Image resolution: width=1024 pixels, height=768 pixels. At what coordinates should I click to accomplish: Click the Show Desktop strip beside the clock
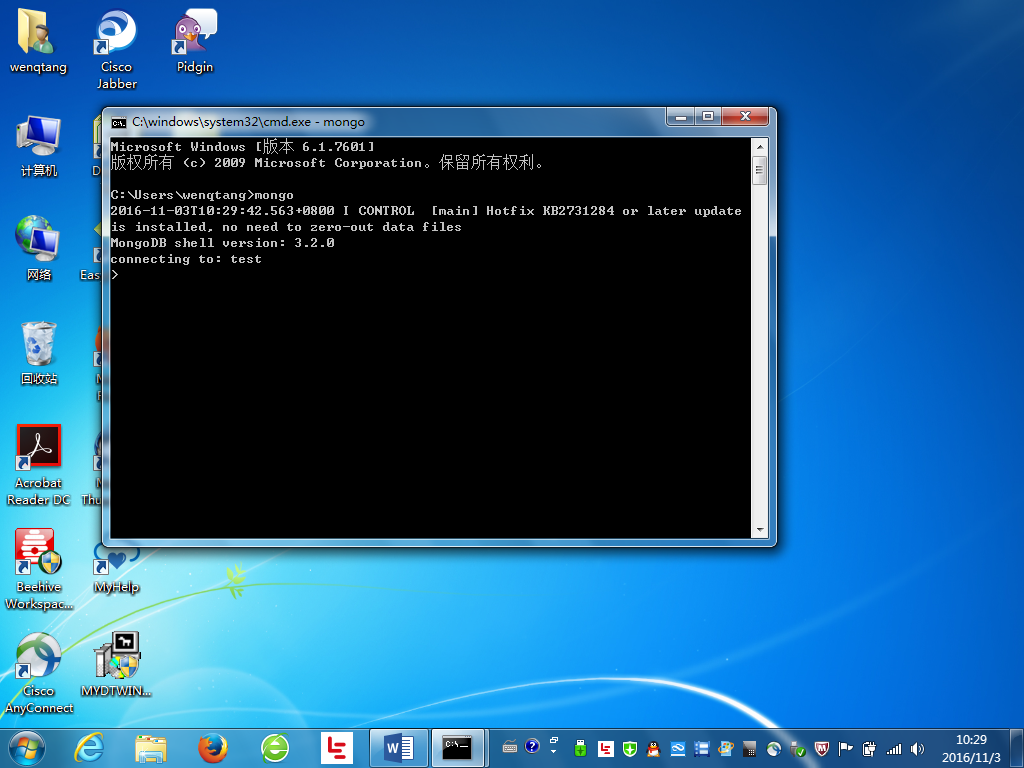tap(1016, 748)
